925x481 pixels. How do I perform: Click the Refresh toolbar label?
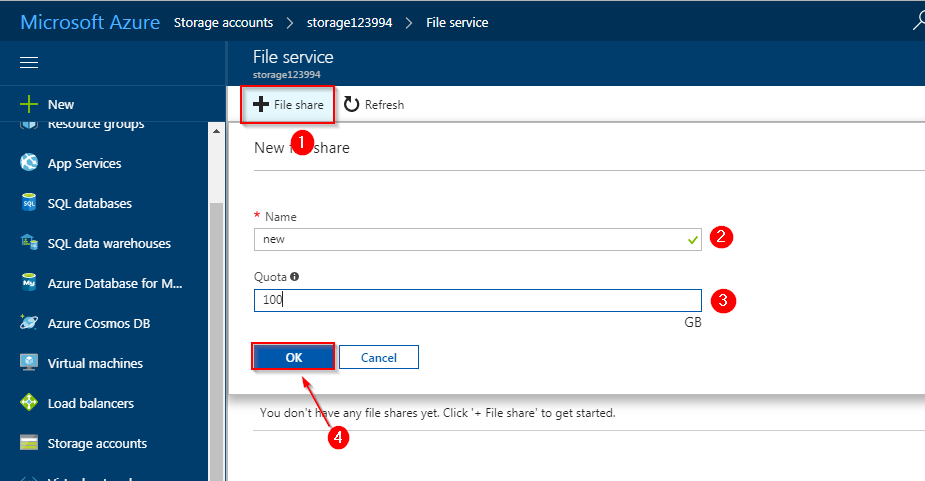coord(384,105)
